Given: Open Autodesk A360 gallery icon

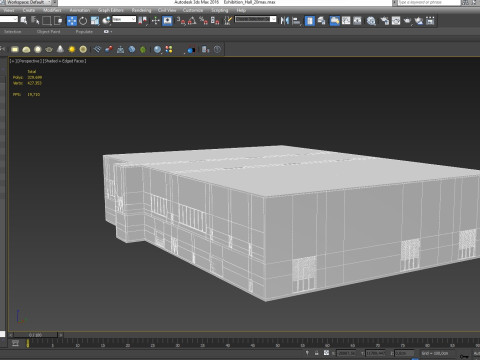Looking at the screenshot, I should pyautogui.click(x=430, y=21).
